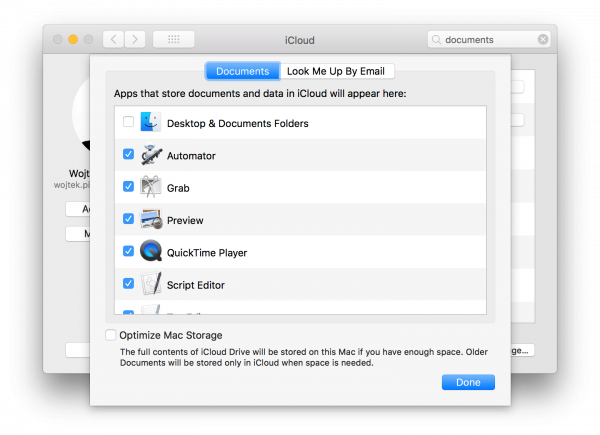Viewport: 600px width, 435px height.
Task: Click the Grab app icon
Action: click(x=150, y=187)
